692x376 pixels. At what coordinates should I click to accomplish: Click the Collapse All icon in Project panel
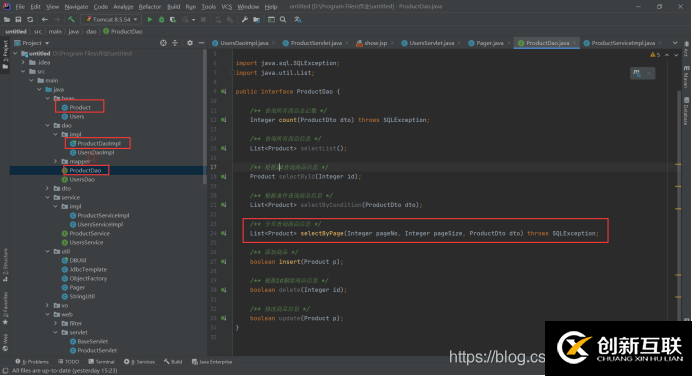[175, 43]
